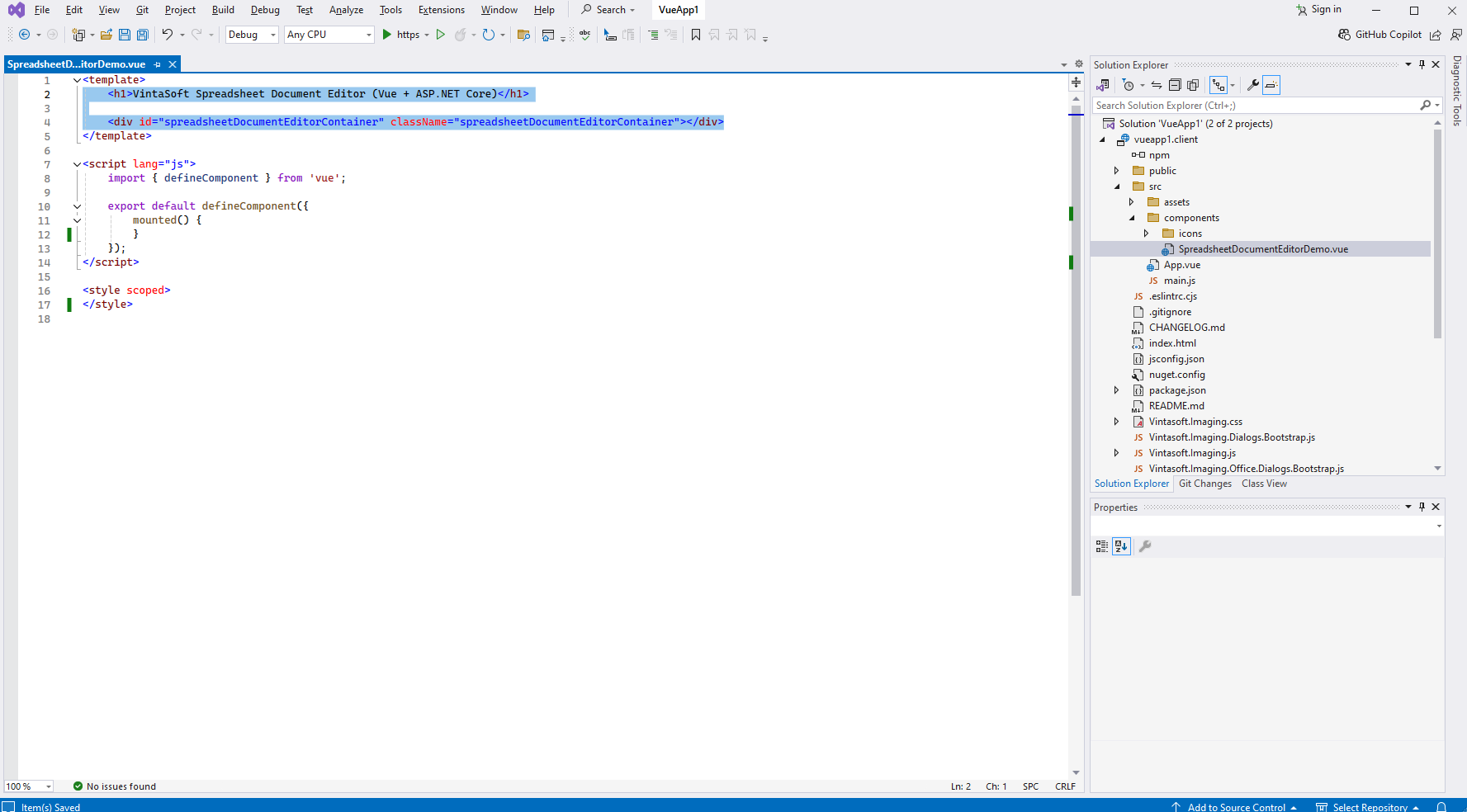Toggle Preview Selected Items in Solution Explorer
Viewport: 1467px width, 812px height.
click(x=1271, y=85)
